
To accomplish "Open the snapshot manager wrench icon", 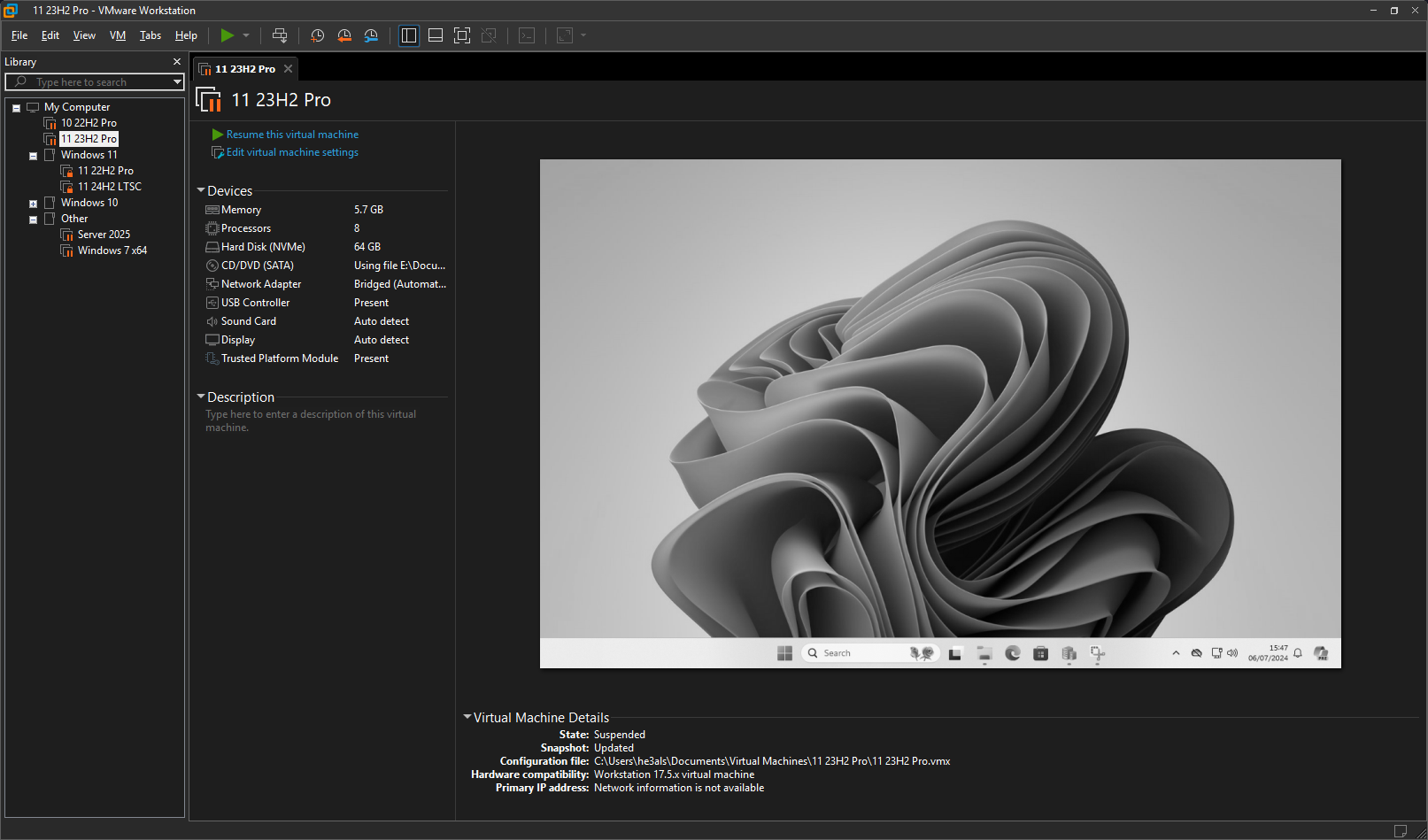I will pos(371,35).
